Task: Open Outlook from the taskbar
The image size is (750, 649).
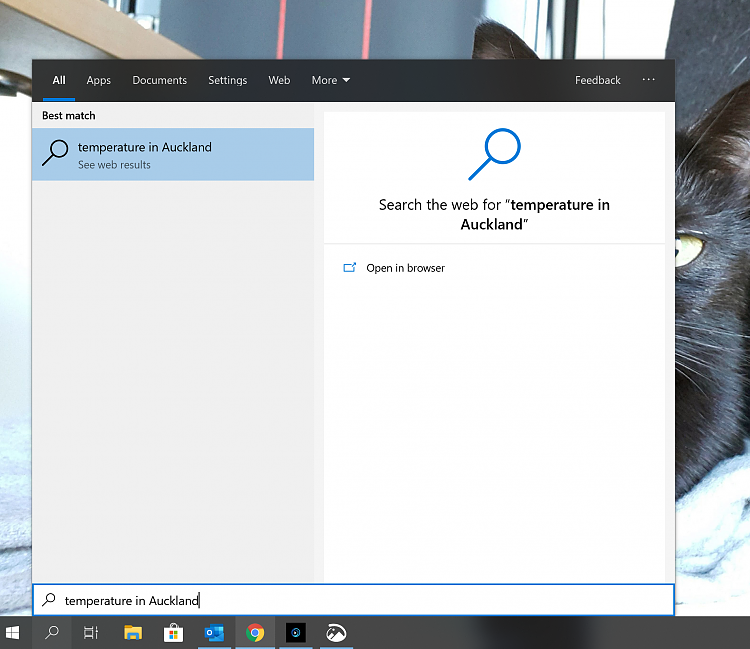Action: pyautogui.click(x=214, y=633)
